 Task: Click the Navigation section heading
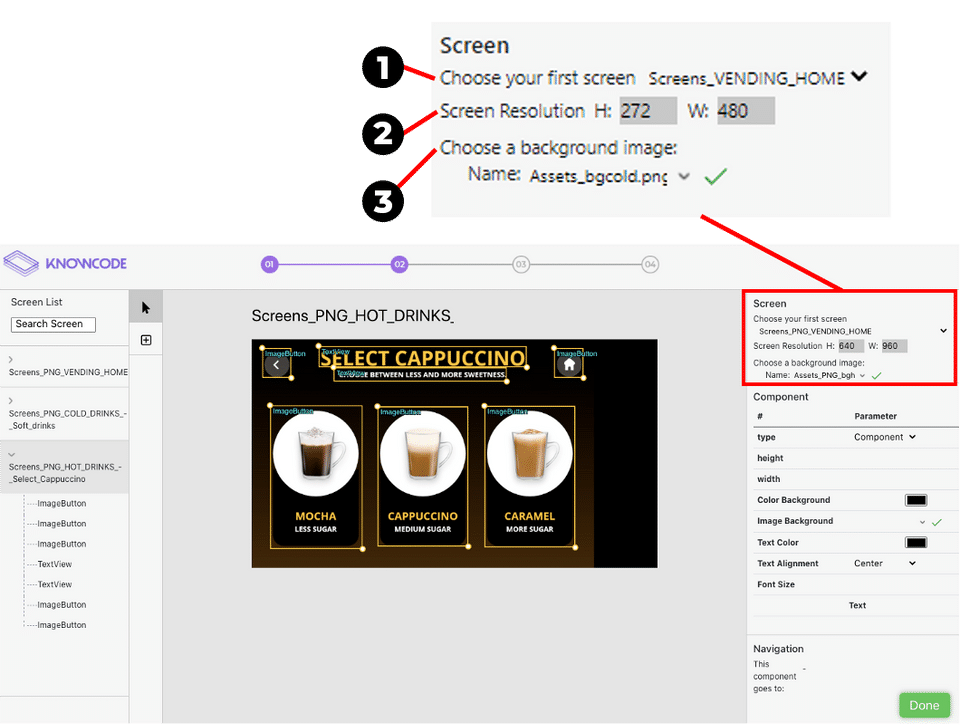(778, 648)
